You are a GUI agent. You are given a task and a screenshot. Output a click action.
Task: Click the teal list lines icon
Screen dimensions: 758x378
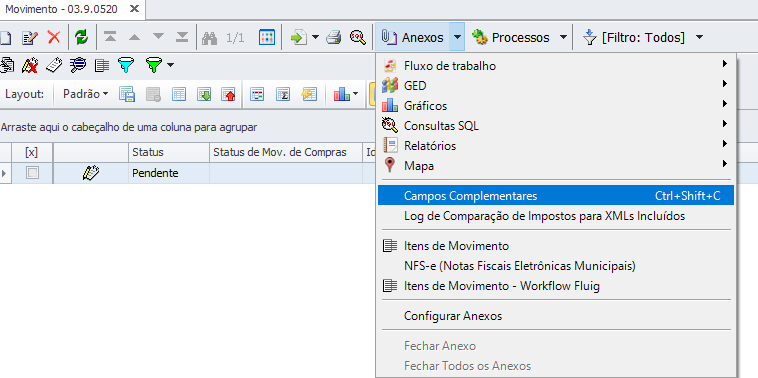pos(102,65)
